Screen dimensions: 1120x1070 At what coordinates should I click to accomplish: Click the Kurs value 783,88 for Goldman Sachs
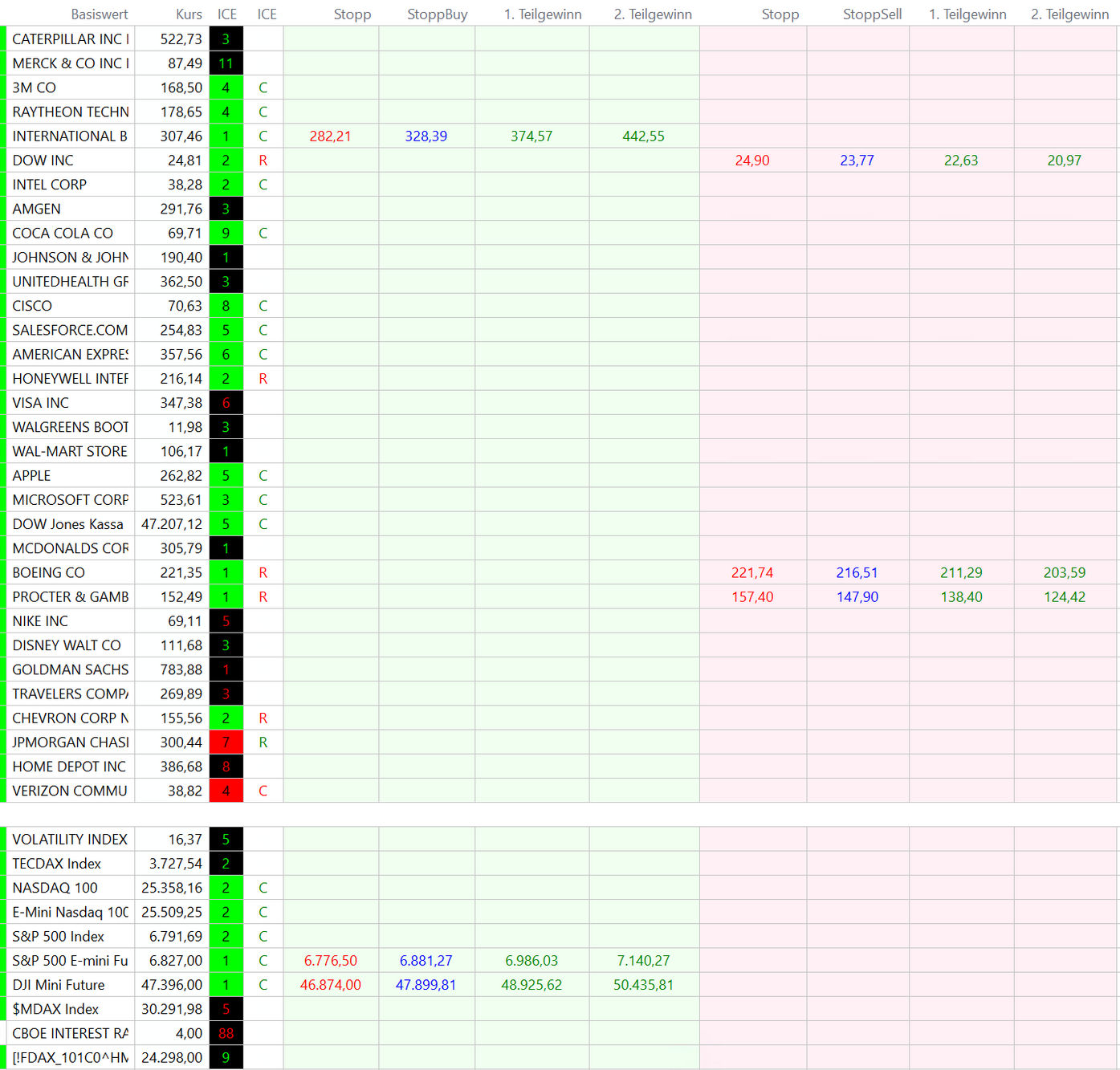(x=181, y=670)
